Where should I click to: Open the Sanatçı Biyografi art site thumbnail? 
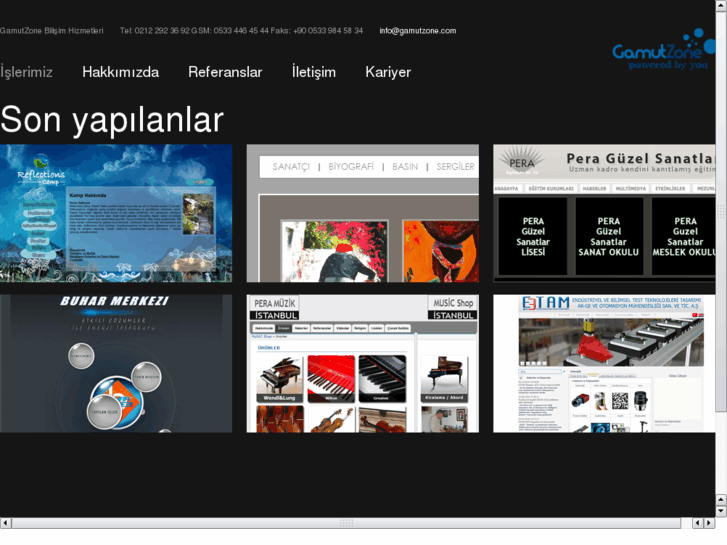point(363,213)
